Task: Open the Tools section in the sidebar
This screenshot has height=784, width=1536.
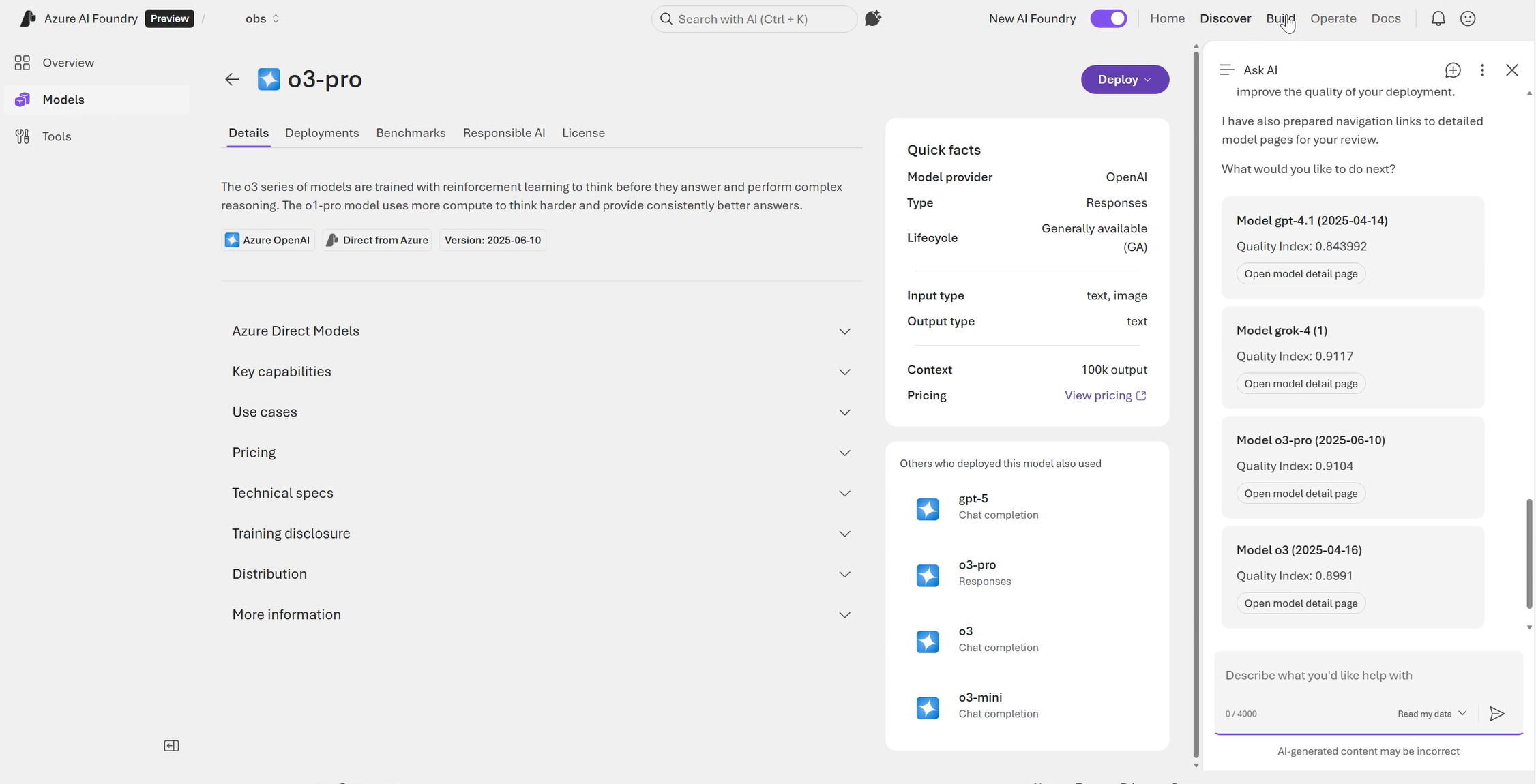Action: [57, 136]
